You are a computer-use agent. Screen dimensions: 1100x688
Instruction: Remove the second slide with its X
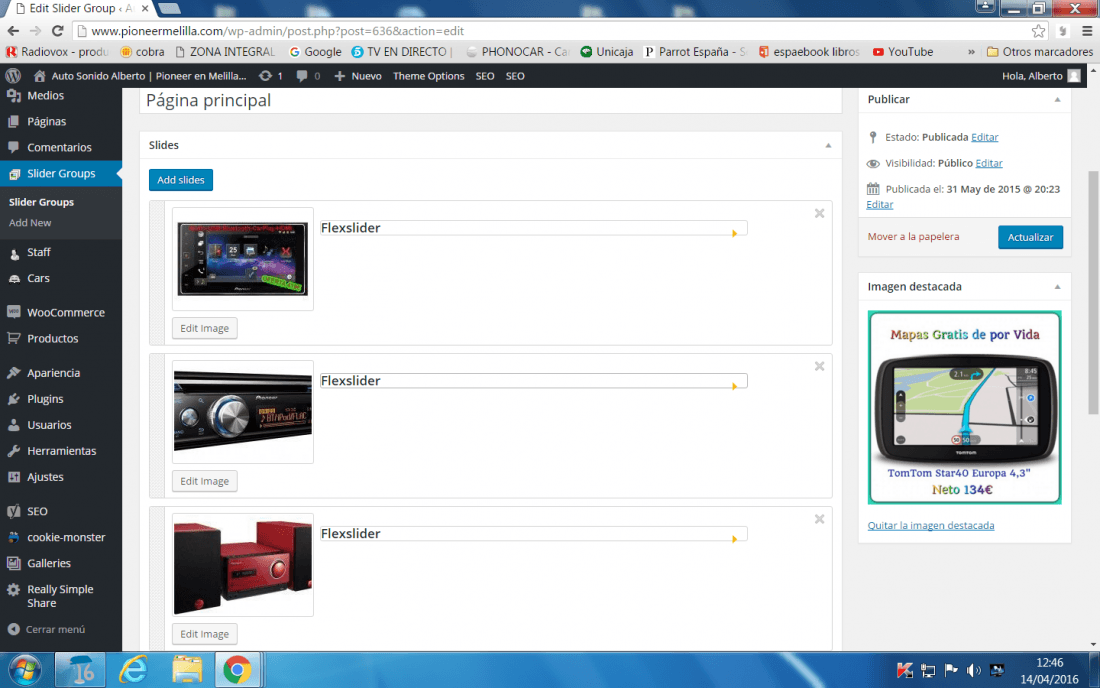pyautogui.click(x=819, y=366)
